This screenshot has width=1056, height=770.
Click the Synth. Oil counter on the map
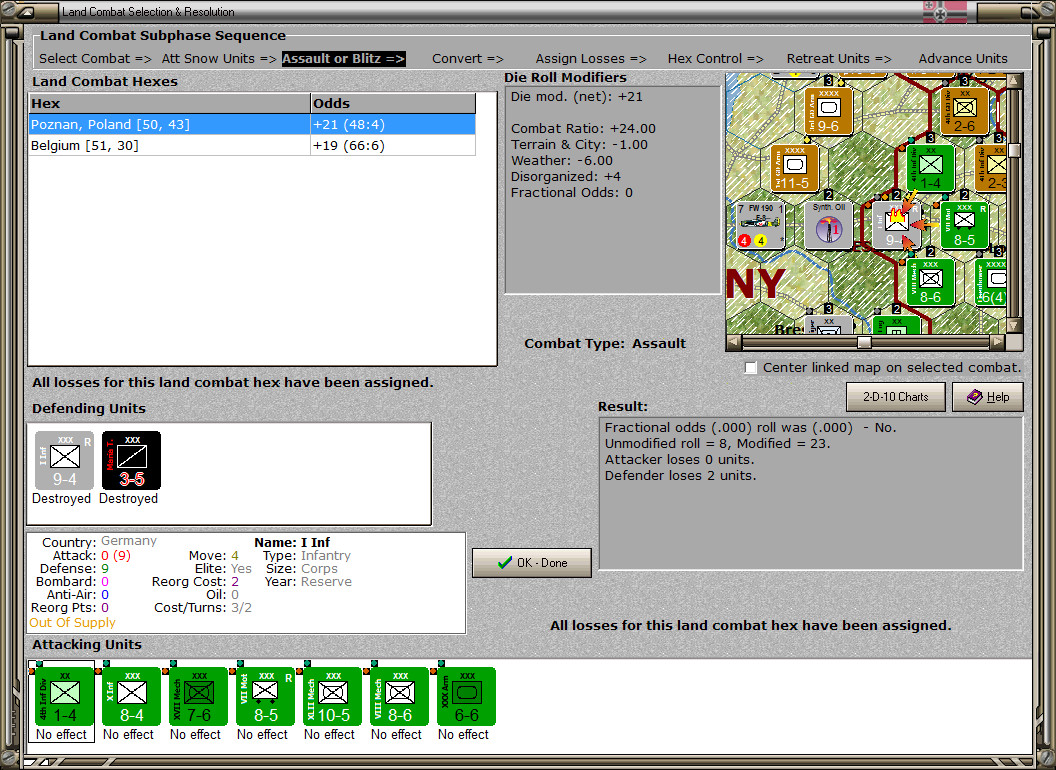point(828,226)
